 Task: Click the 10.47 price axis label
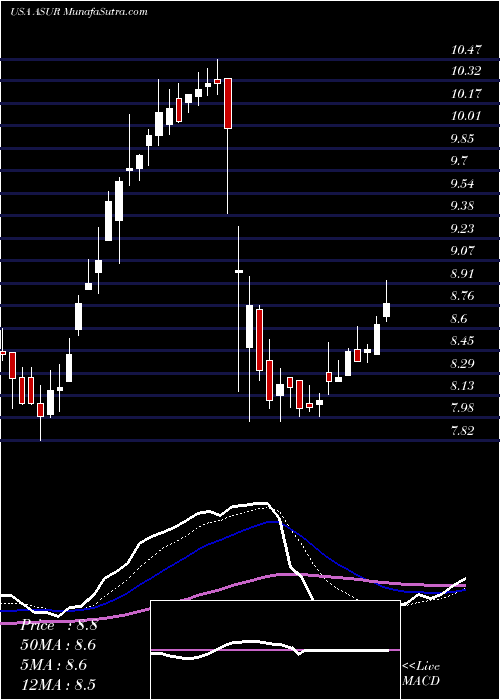[466, 50]
